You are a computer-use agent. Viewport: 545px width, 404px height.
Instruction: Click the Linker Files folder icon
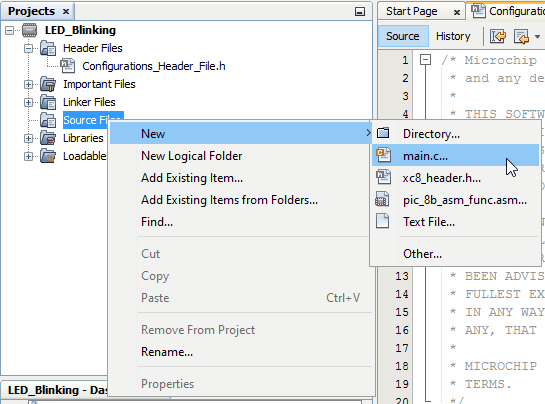pyautogui.click(x=48, y=102)
